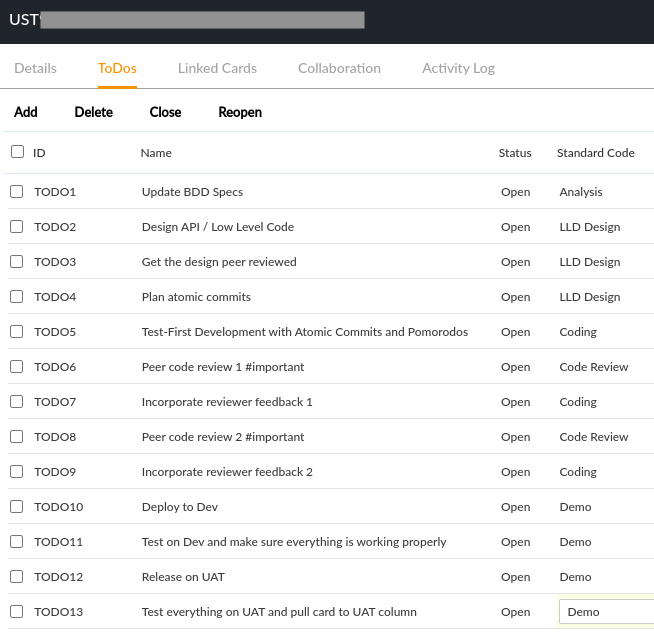Open the Standard Code field for TODO13
Viewport: 654px width, 639px height.
606,612
